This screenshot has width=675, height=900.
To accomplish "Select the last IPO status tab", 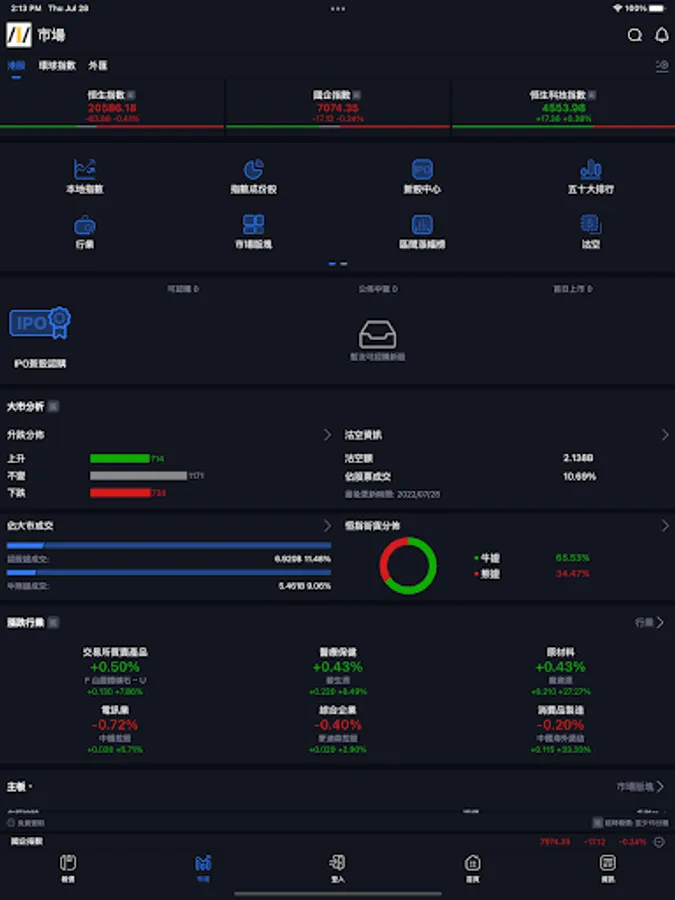I will [x=572, y=289].
